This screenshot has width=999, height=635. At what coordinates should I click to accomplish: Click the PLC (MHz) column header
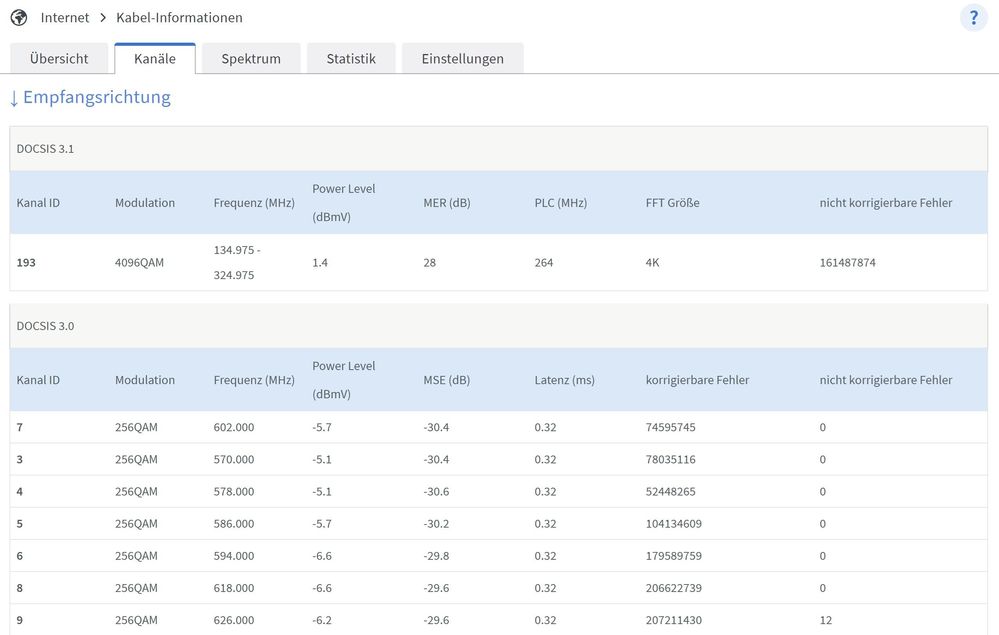(x=561, y=203)
